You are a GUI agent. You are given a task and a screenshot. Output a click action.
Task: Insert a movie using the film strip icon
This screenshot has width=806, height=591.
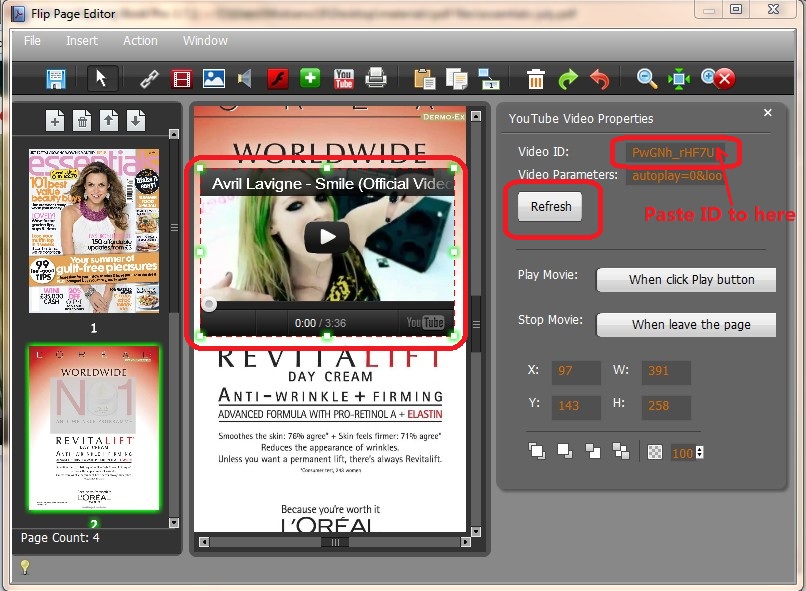coord(181,79)
